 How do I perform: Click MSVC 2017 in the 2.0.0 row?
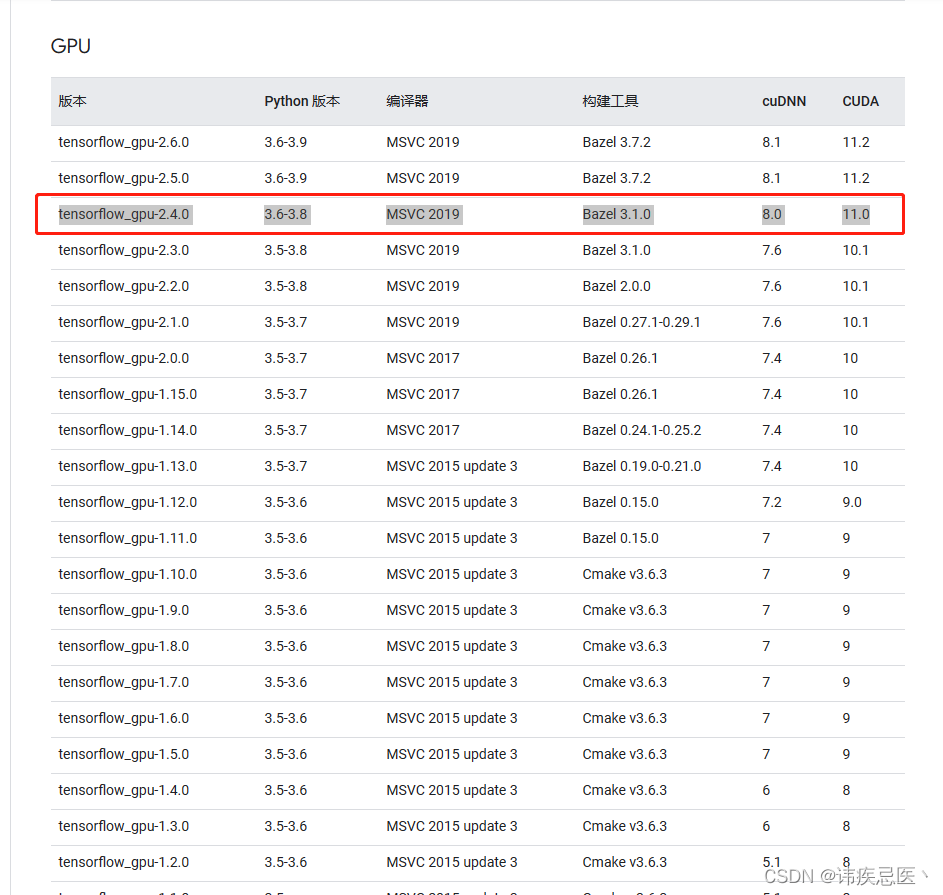(x=423, y=358)
